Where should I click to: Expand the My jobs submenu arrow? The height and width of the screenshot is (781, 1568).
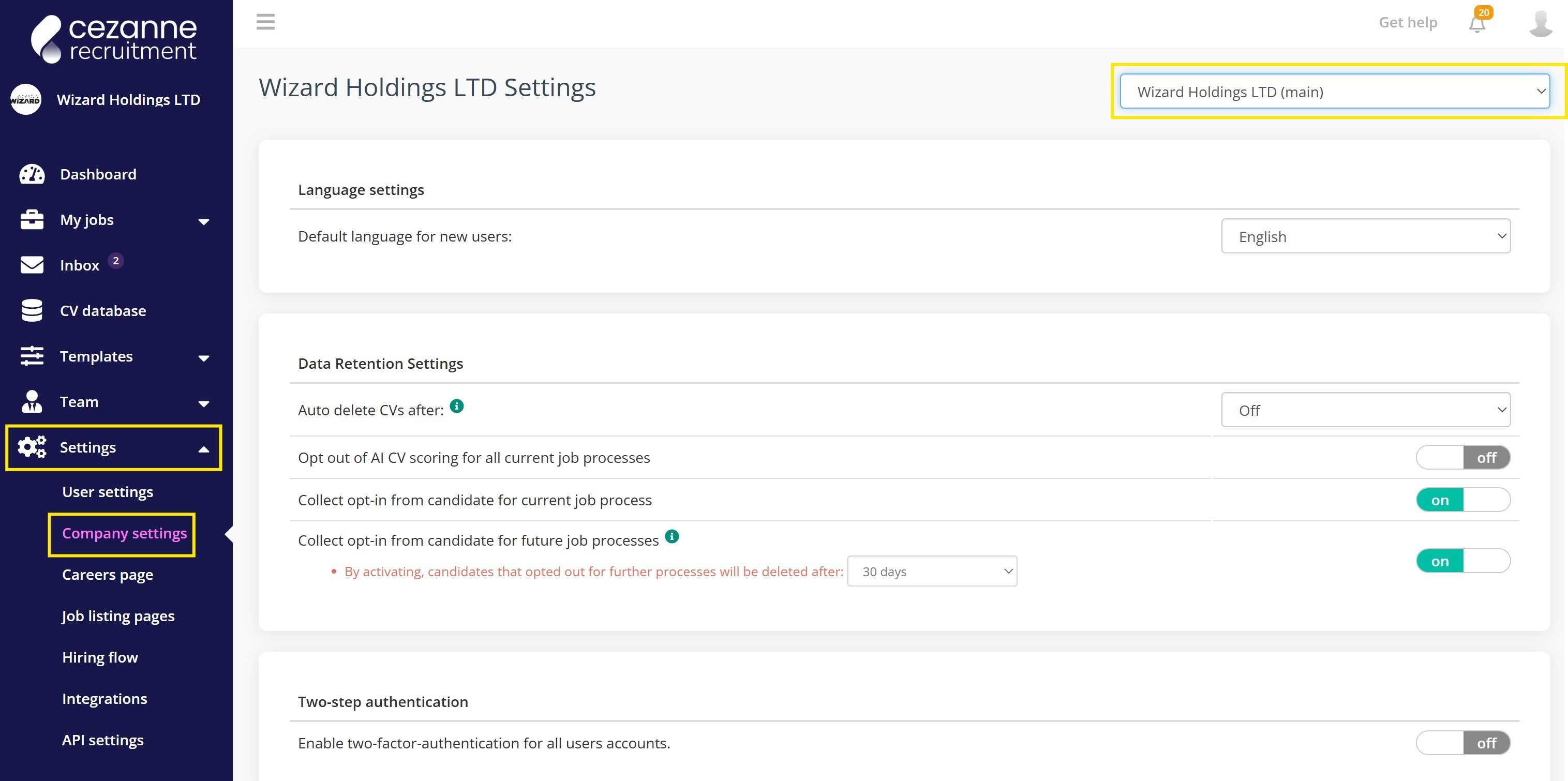(204, 221)
